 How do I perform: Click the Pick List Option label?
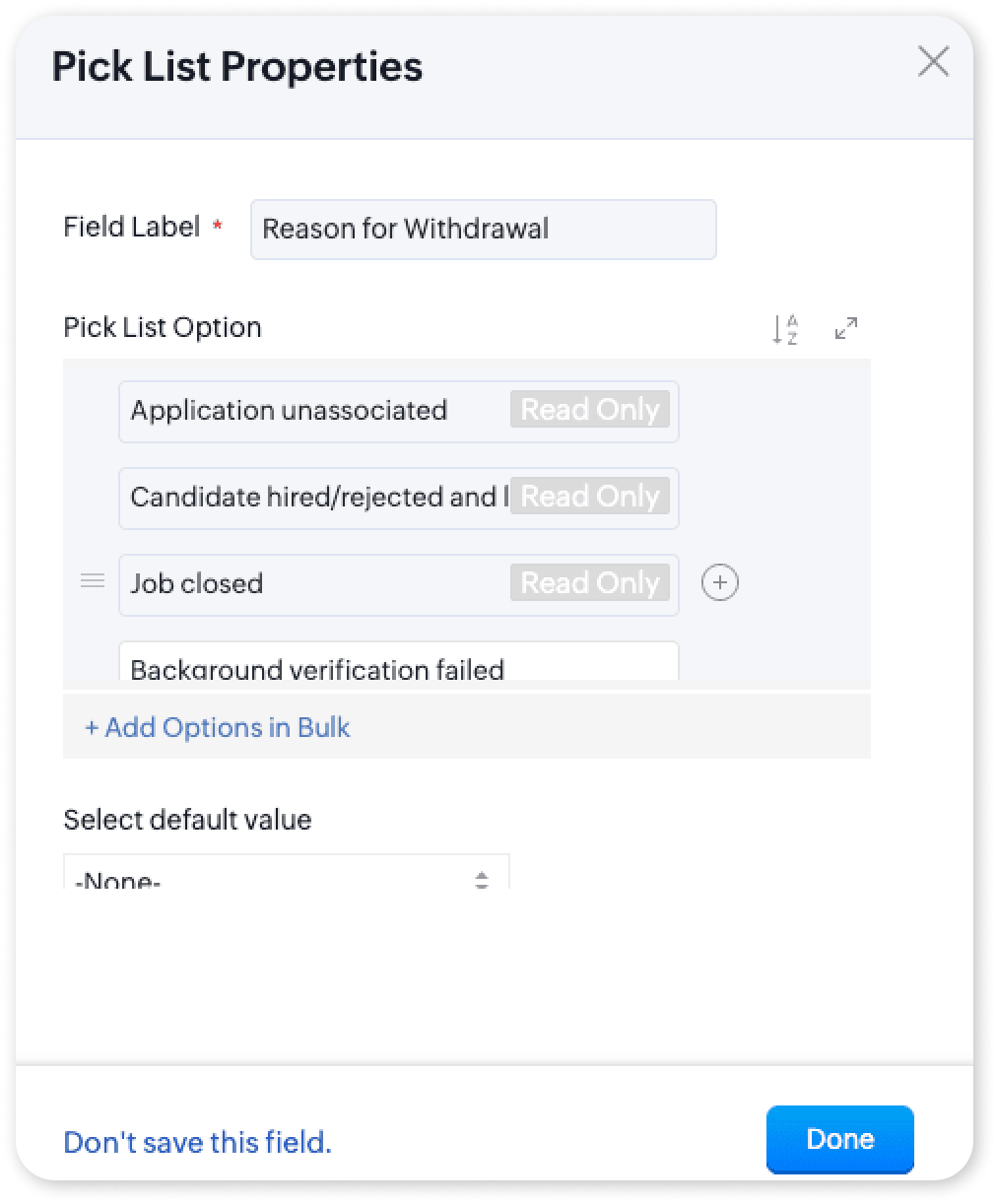(x=163, y=327)
